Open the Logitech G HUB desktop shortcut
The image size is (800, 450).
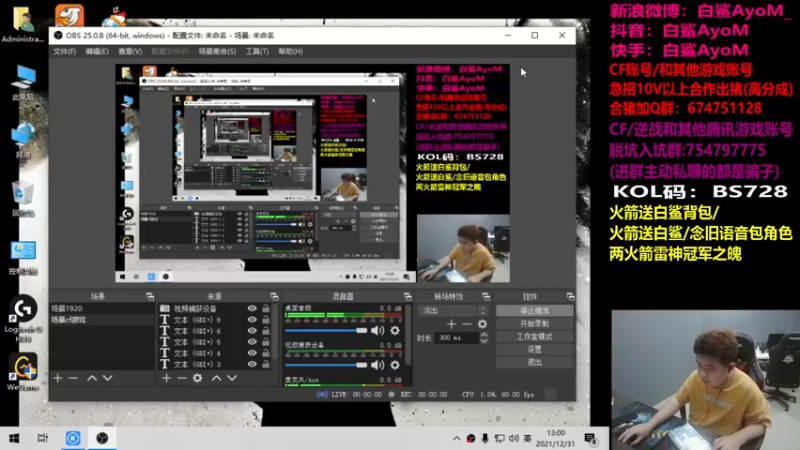click(23, 318)
